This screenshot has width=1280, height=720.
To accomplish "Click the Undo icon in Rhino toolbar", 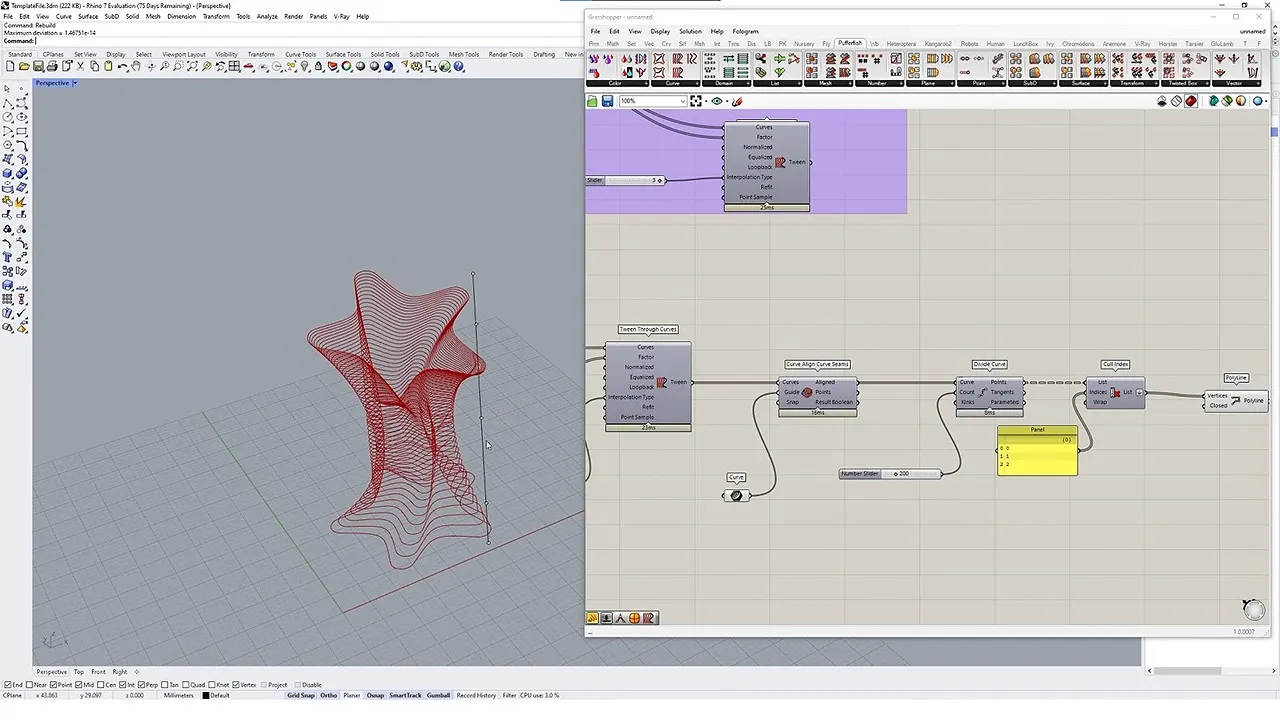I will (122, 66).
